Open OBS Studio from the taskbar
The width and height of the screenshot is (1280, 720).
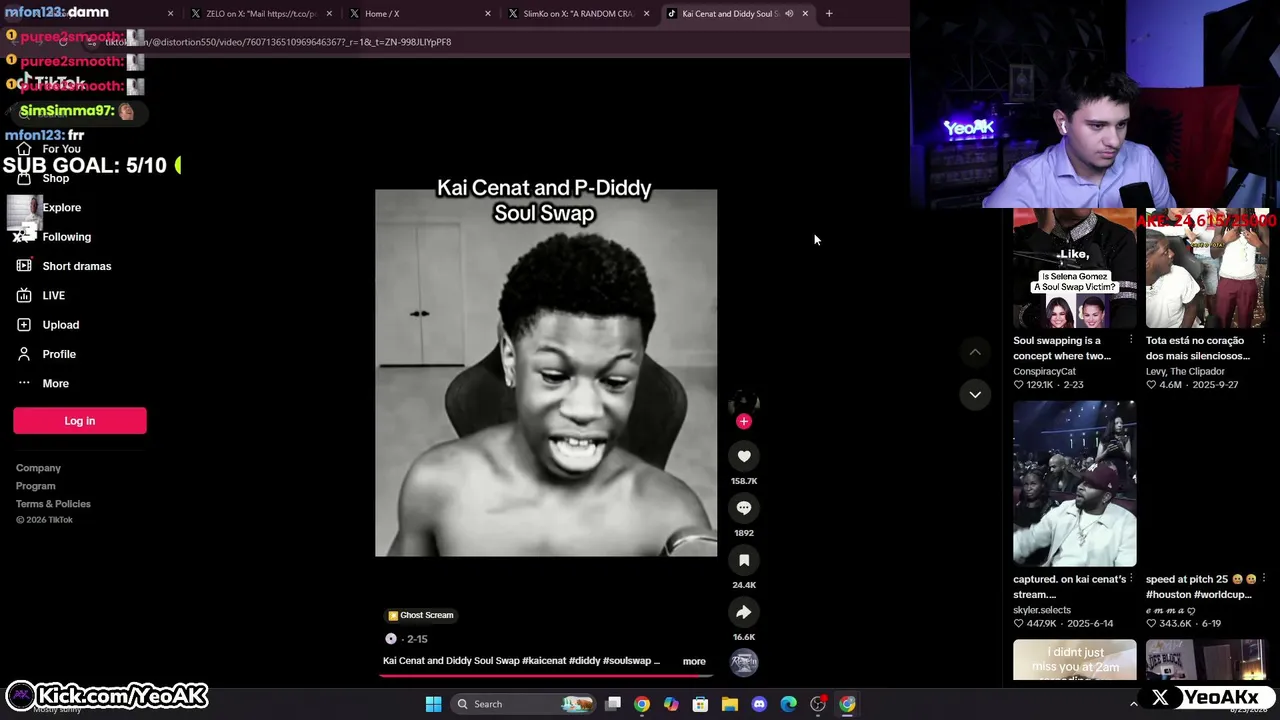(818, 704)
